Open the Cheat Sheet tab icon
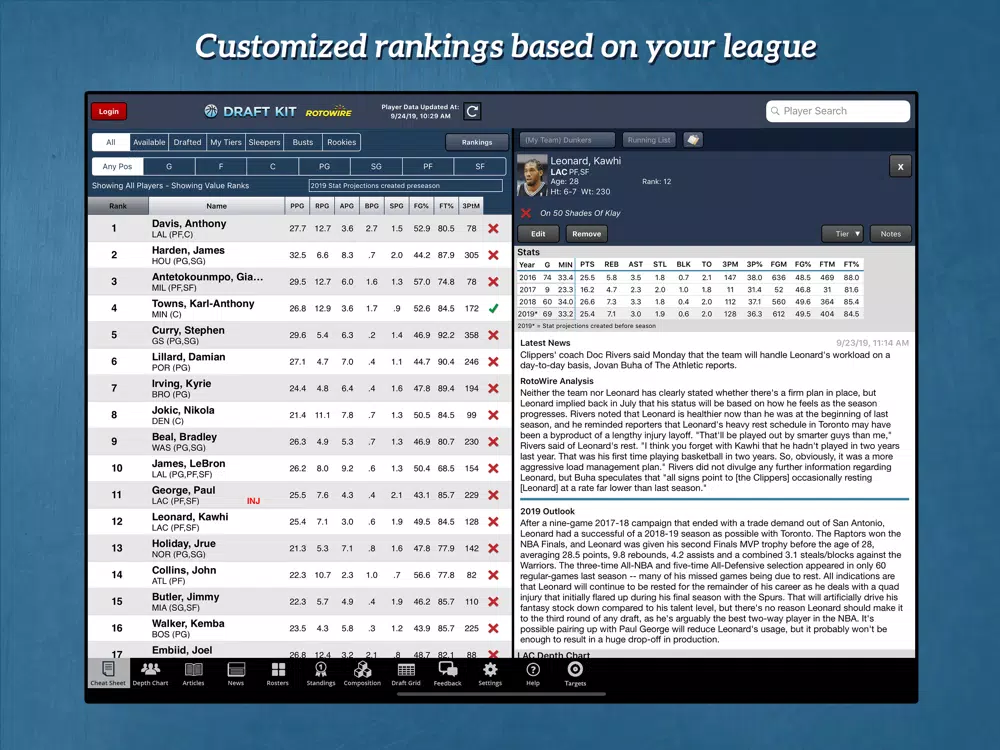The height and width of the screenshot is (750, 1000). point(108,673)
